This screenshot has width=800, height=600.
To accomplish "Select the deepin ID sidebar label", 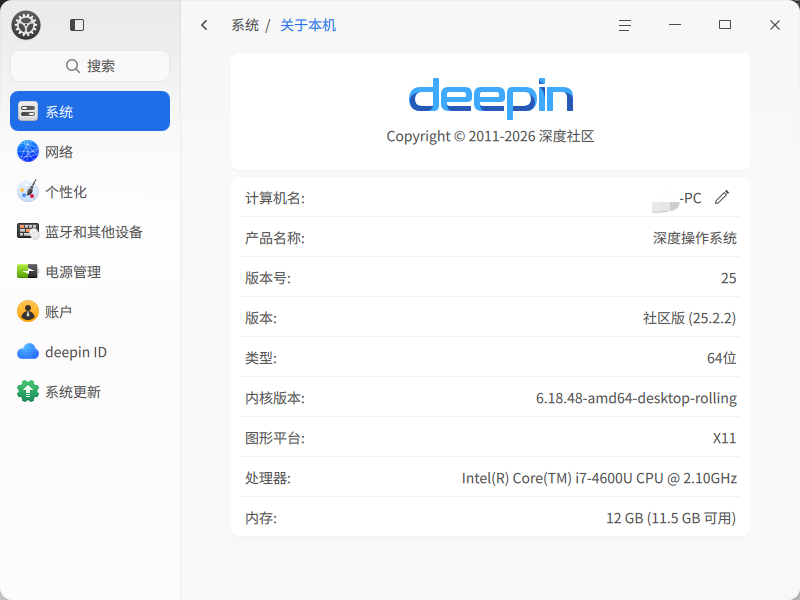I will [x=76, y=352].
